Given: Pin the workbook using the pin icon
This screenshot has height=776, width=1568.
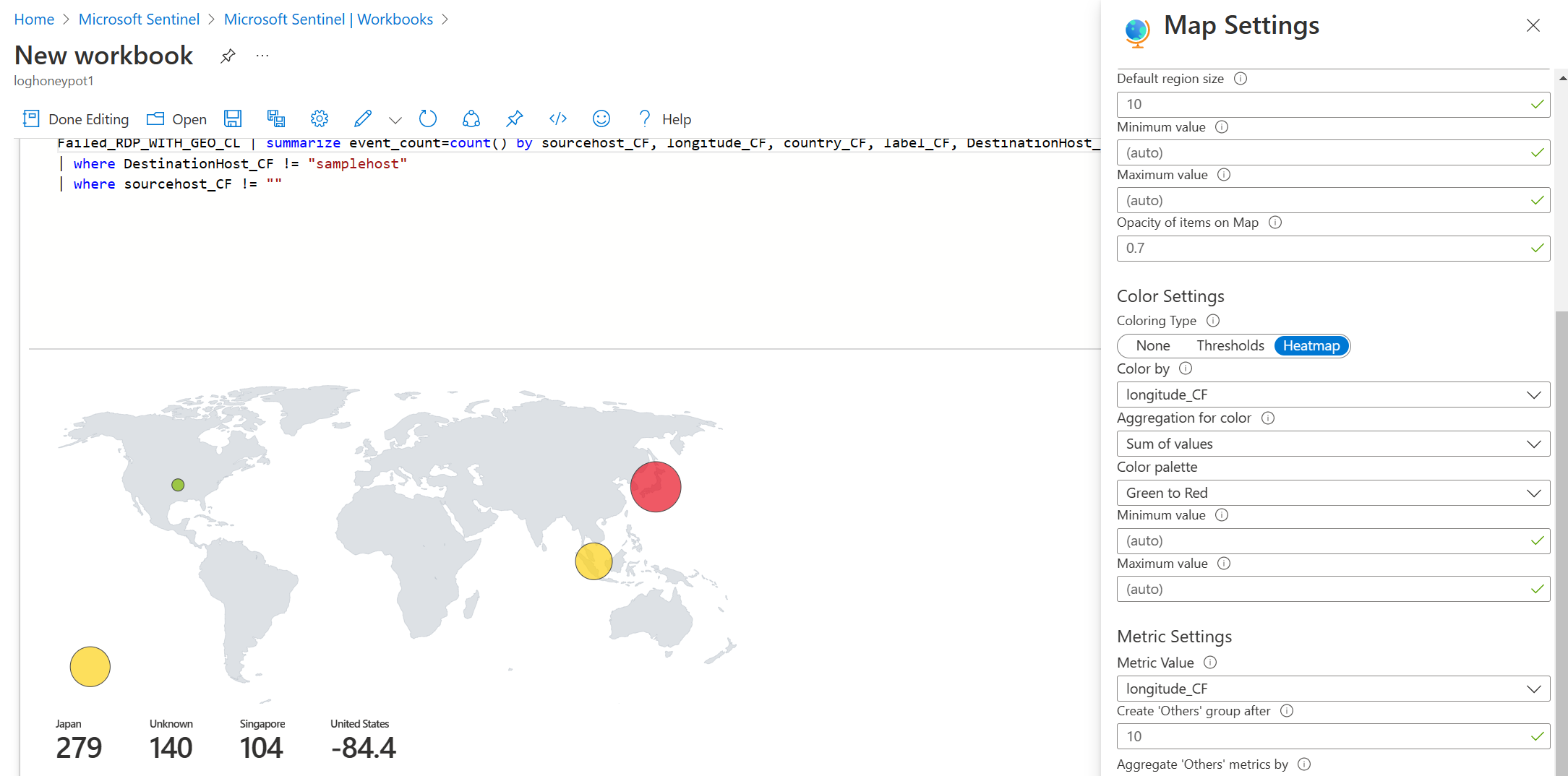Looking at the screenshot, I should pos(514,118).
